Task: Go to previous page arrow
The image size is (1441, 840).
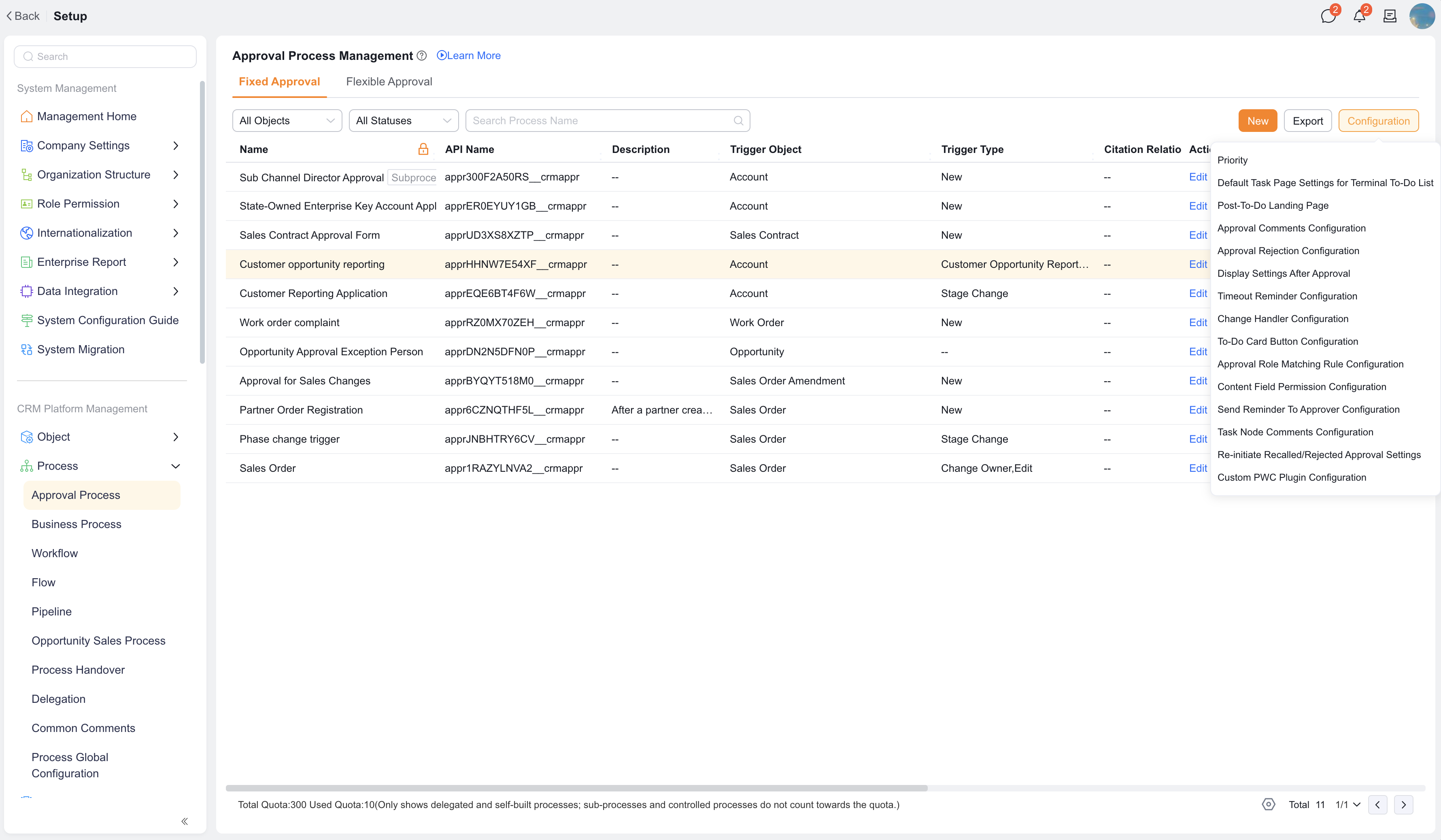Action: (1377, 804)
